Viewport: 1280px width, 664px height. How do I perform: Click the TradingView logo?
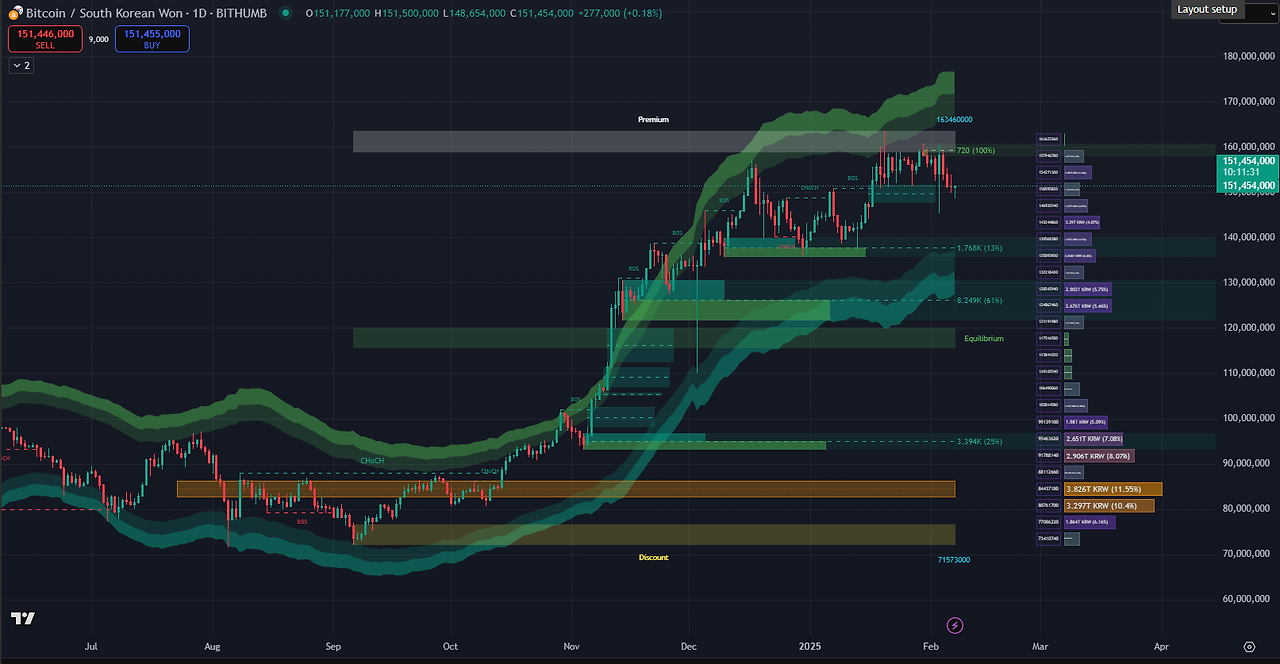pyautogui.click(x=23, y=618)
